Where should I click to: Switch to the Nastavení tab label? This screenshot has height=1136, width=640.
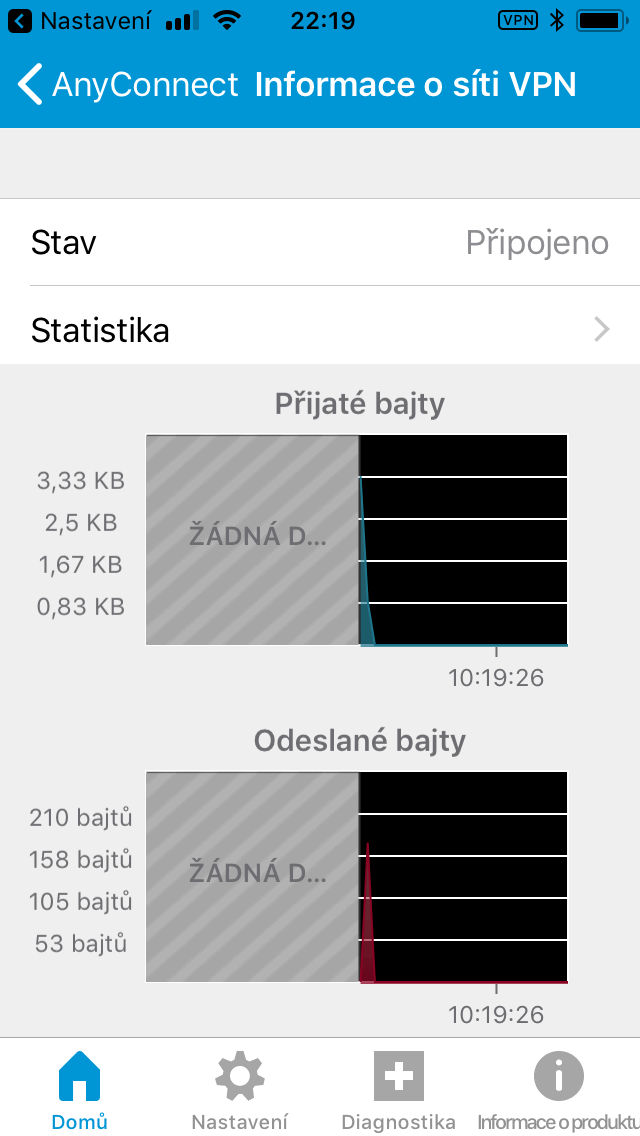pos(240,1122)
